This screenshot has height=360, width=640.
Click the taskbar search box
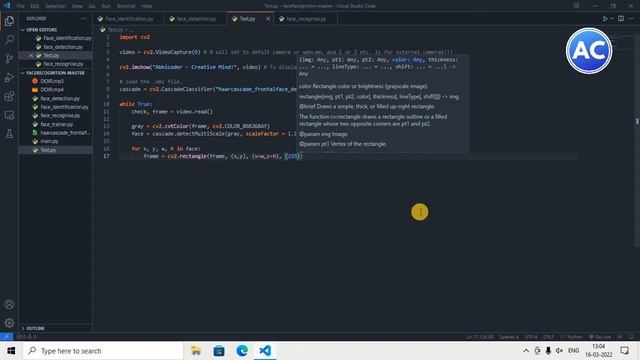pyautogui.click(x=103, y=351)
